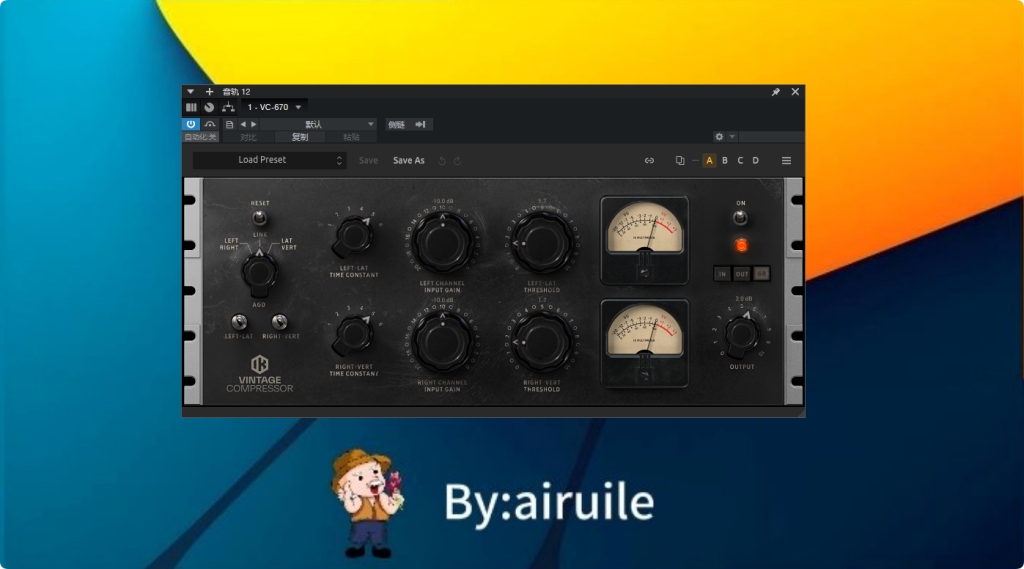Click the lower VU meter
1024x569 pixels.
(x=645, y=344)
